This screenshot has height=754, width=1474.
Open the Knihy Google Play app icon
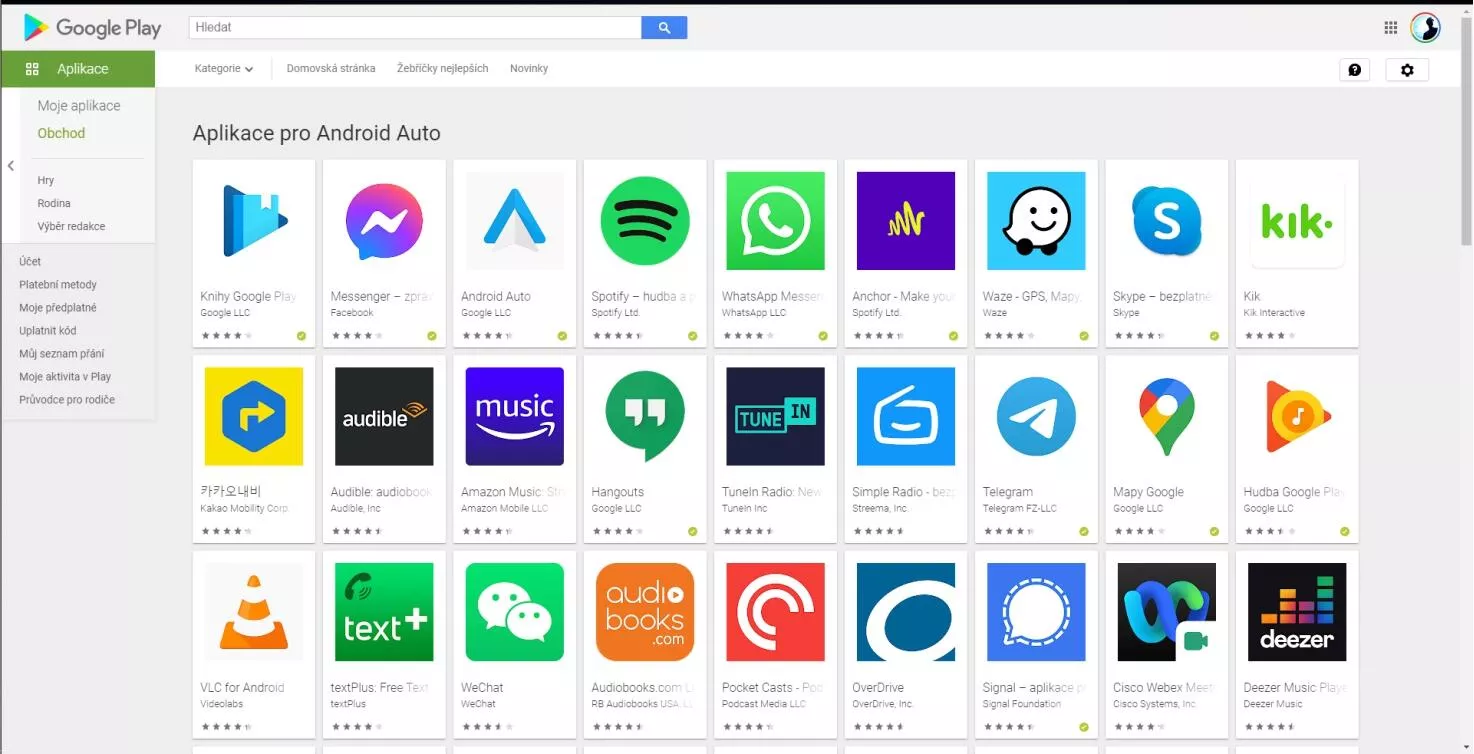pos(254,221)
